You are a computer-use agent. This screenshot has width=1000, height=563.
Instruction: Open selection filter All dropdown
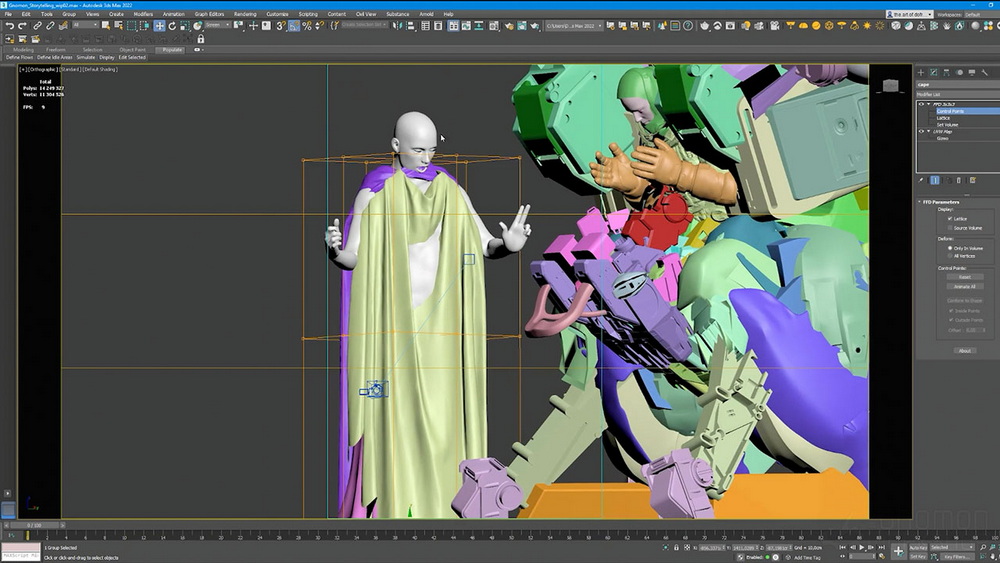point(85,26)
